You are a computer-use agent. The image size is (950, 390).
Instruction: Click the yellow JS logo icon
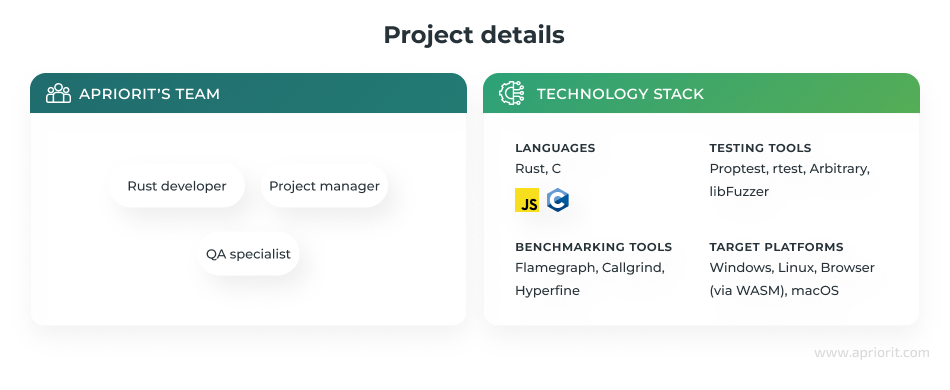[x=527, y=200]
